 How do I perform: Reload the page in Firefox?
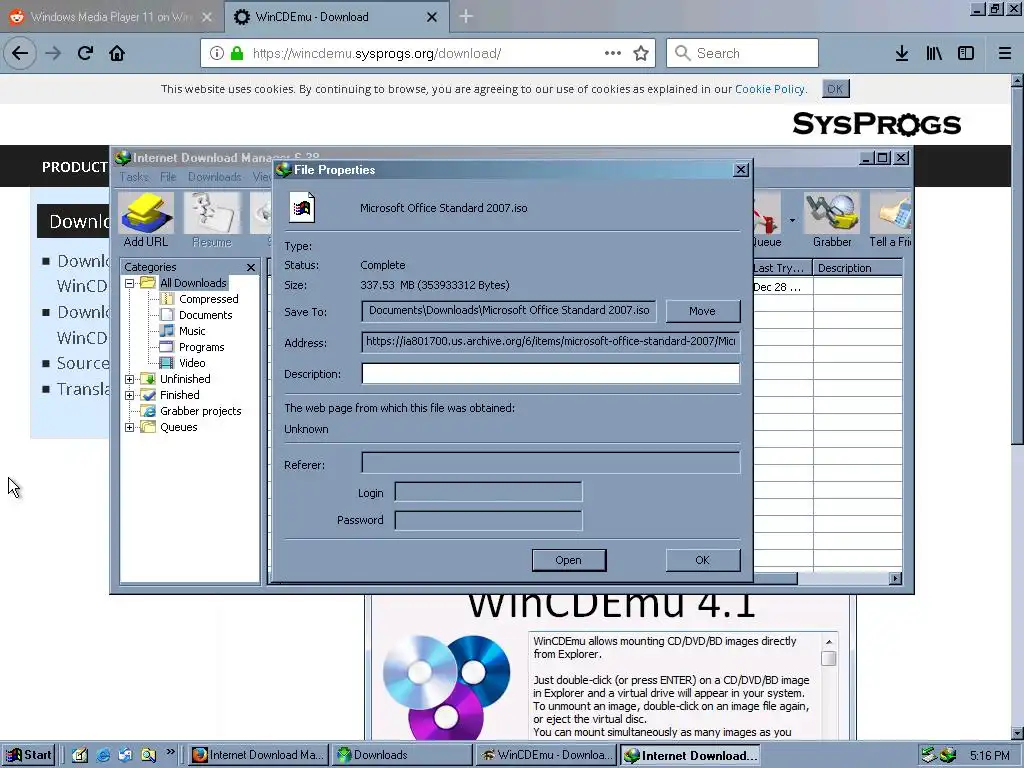(85, 53)
